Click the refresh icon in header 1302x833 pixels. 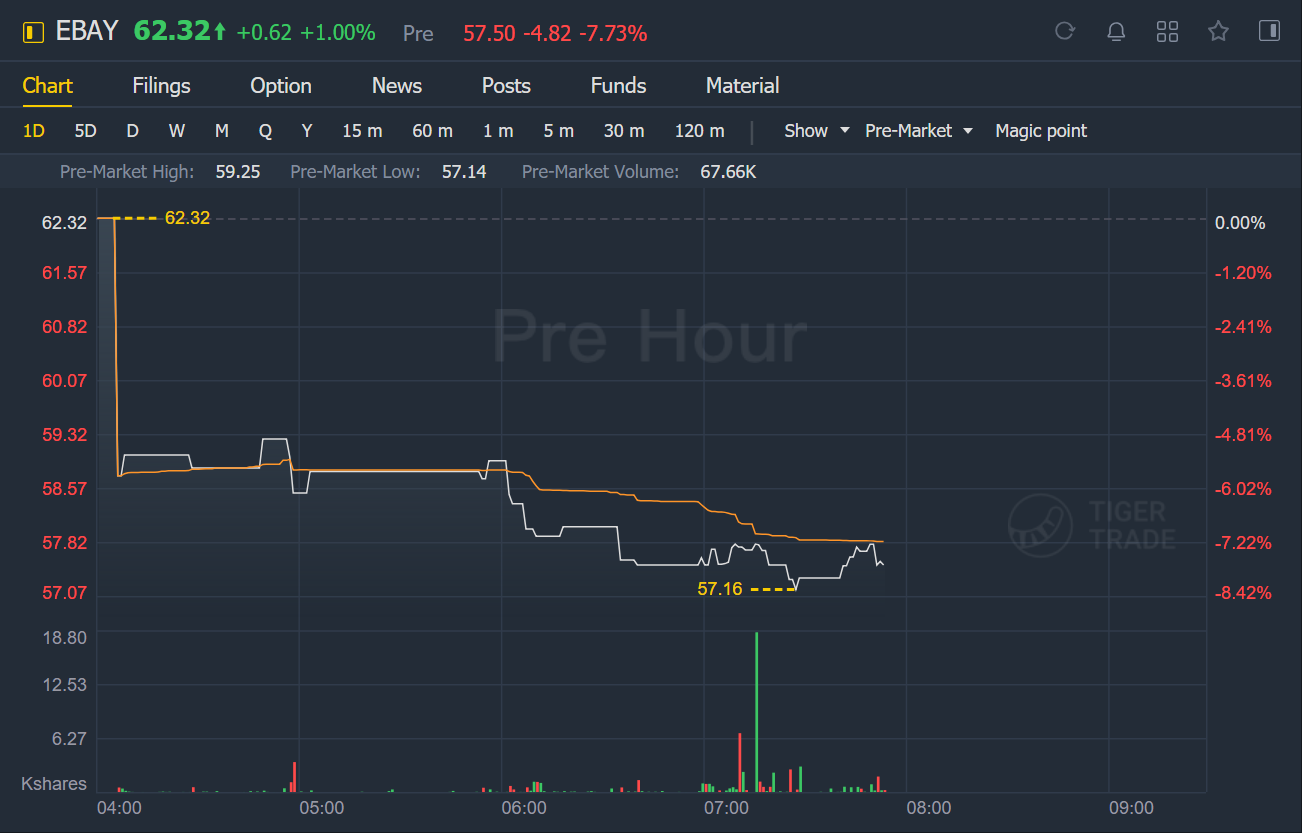[1065, 31]
